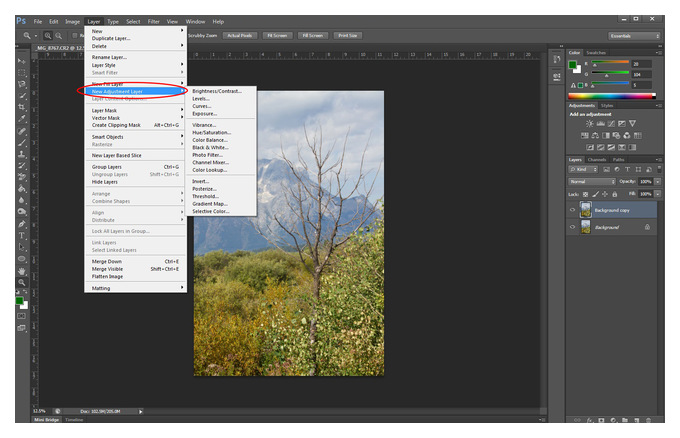The height and width of the screenshot is (438, 680).
Task: Hide the Background copy layer
Action: click(x=572, y=210)
